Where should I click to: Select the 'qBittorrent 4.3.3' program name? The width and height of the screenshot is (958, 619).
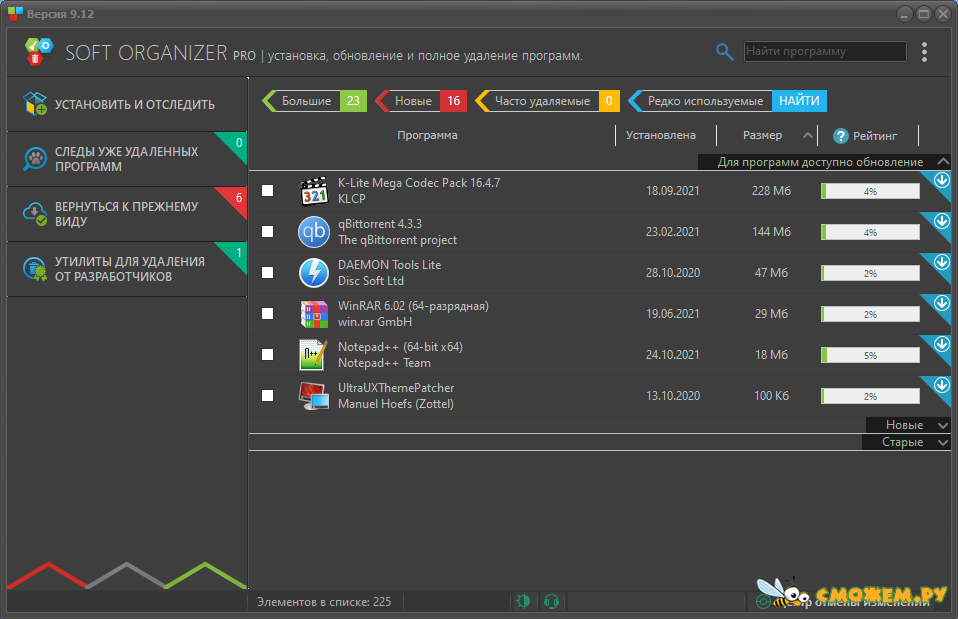point(380,224)
